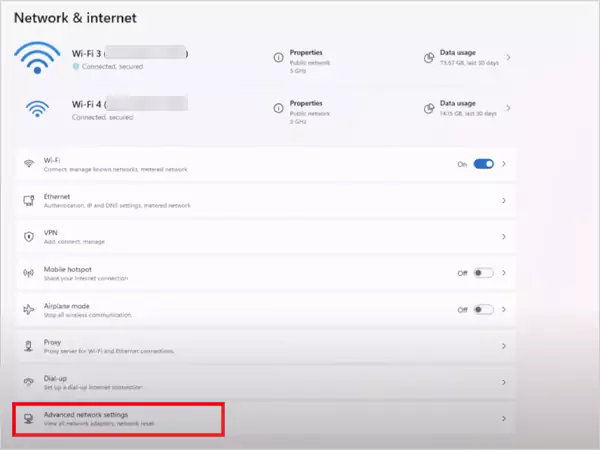
Task: Click the large Wi-Fi 3 signal icon
Action: [x=37, y=57]
